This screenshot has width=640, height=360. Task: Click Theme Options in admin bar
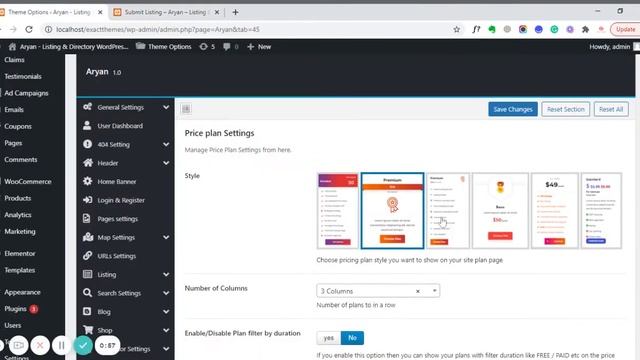coord(164,47)
